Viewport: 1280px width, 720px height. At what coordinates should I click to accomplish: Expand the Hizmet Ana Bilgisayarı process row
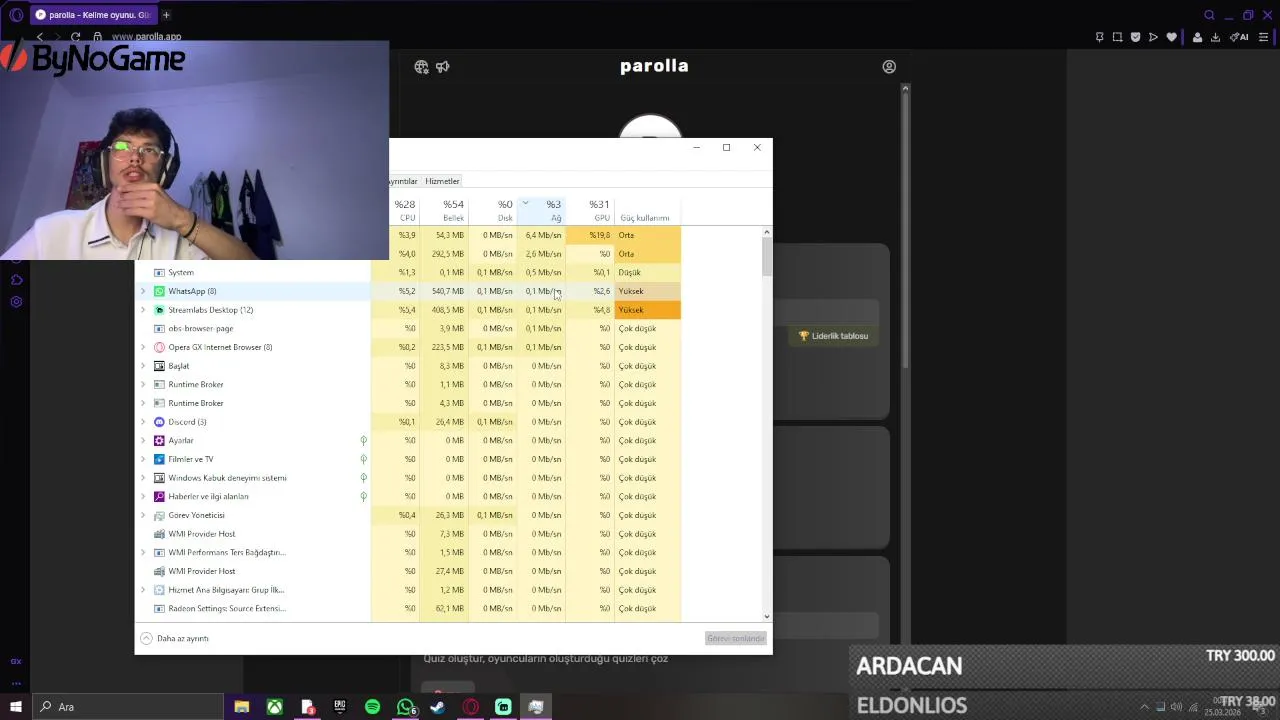tap(143, 590)
